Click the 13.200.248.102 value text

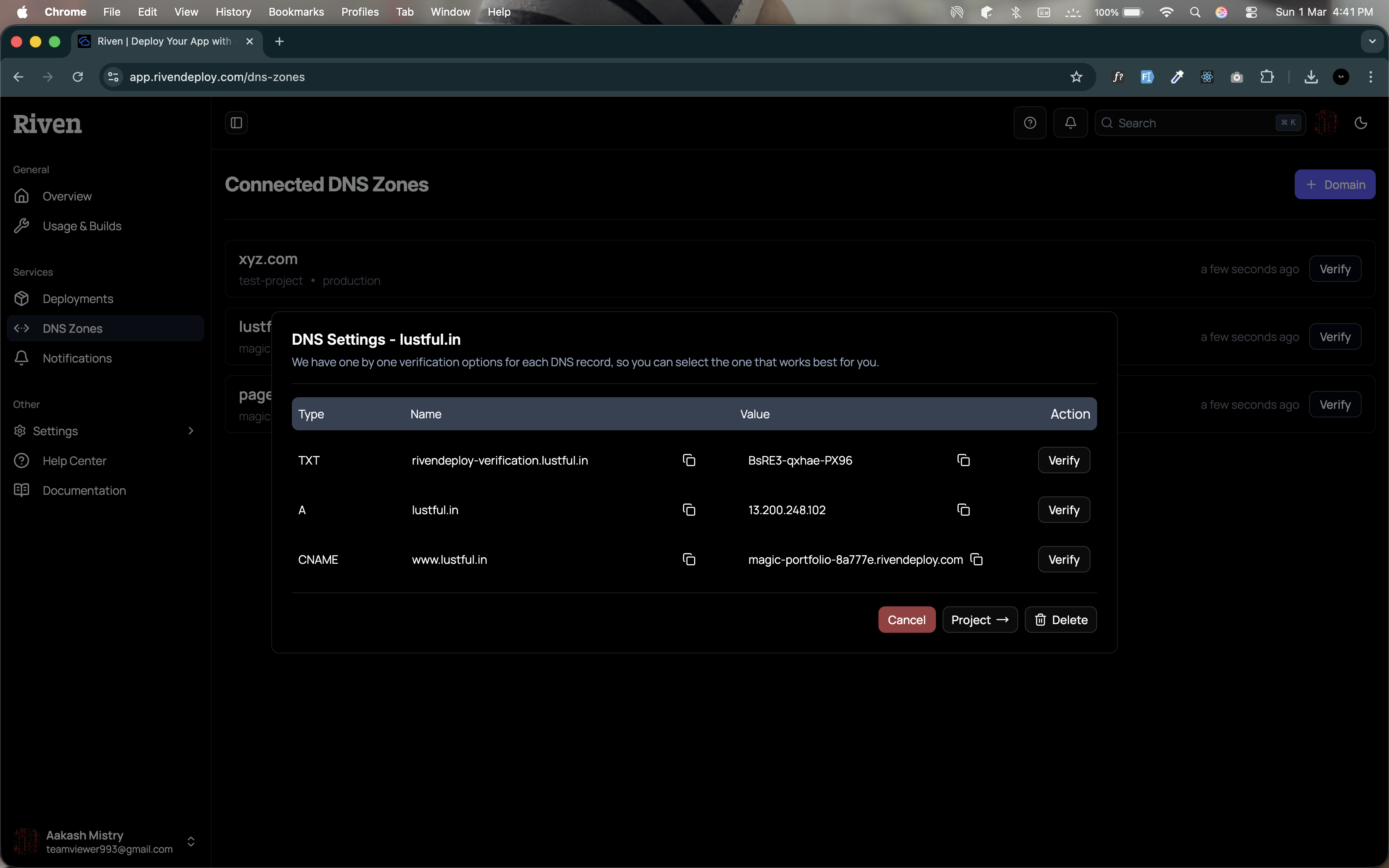(x=787, y=510)
